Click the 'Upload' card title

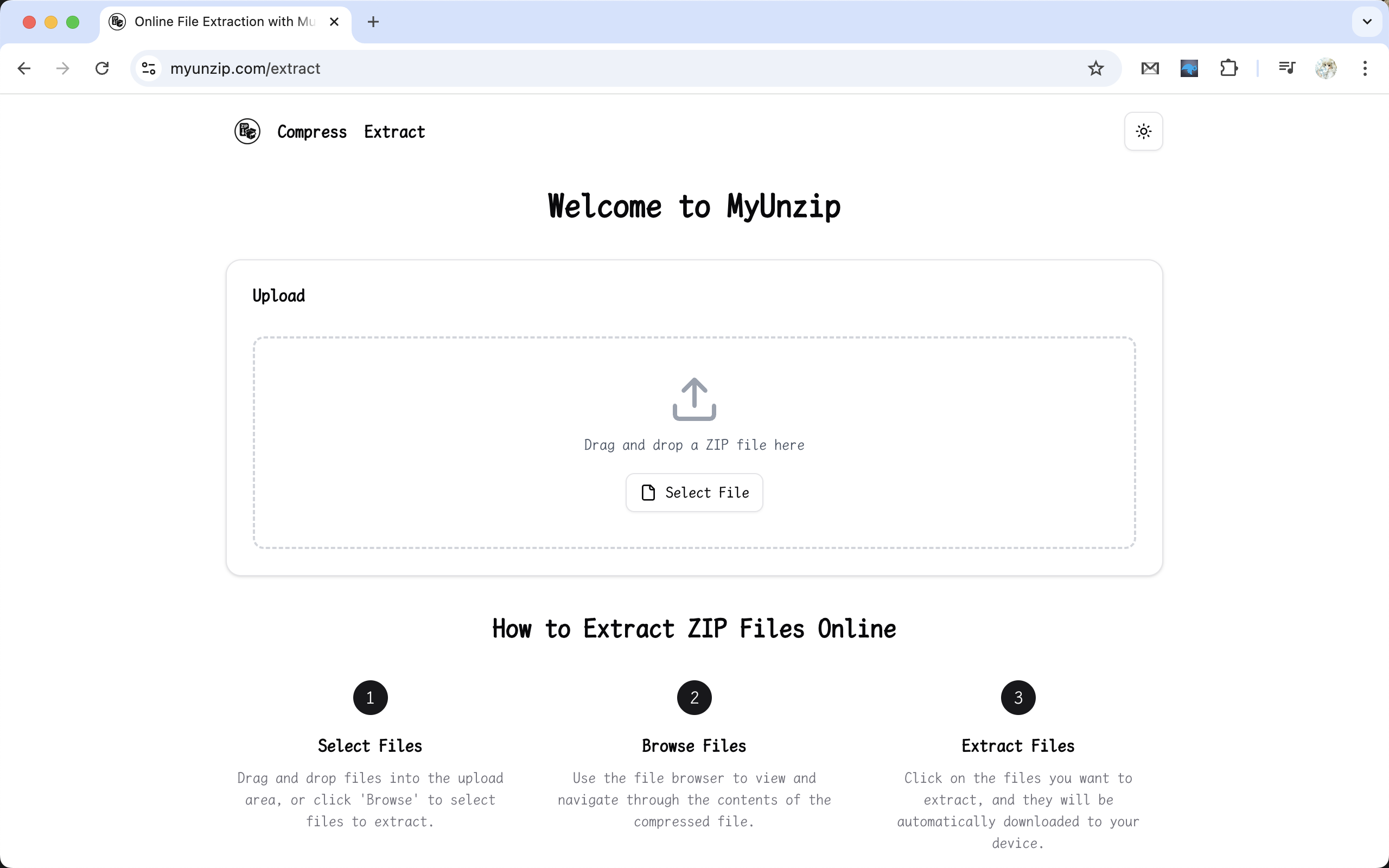(279, 296)
